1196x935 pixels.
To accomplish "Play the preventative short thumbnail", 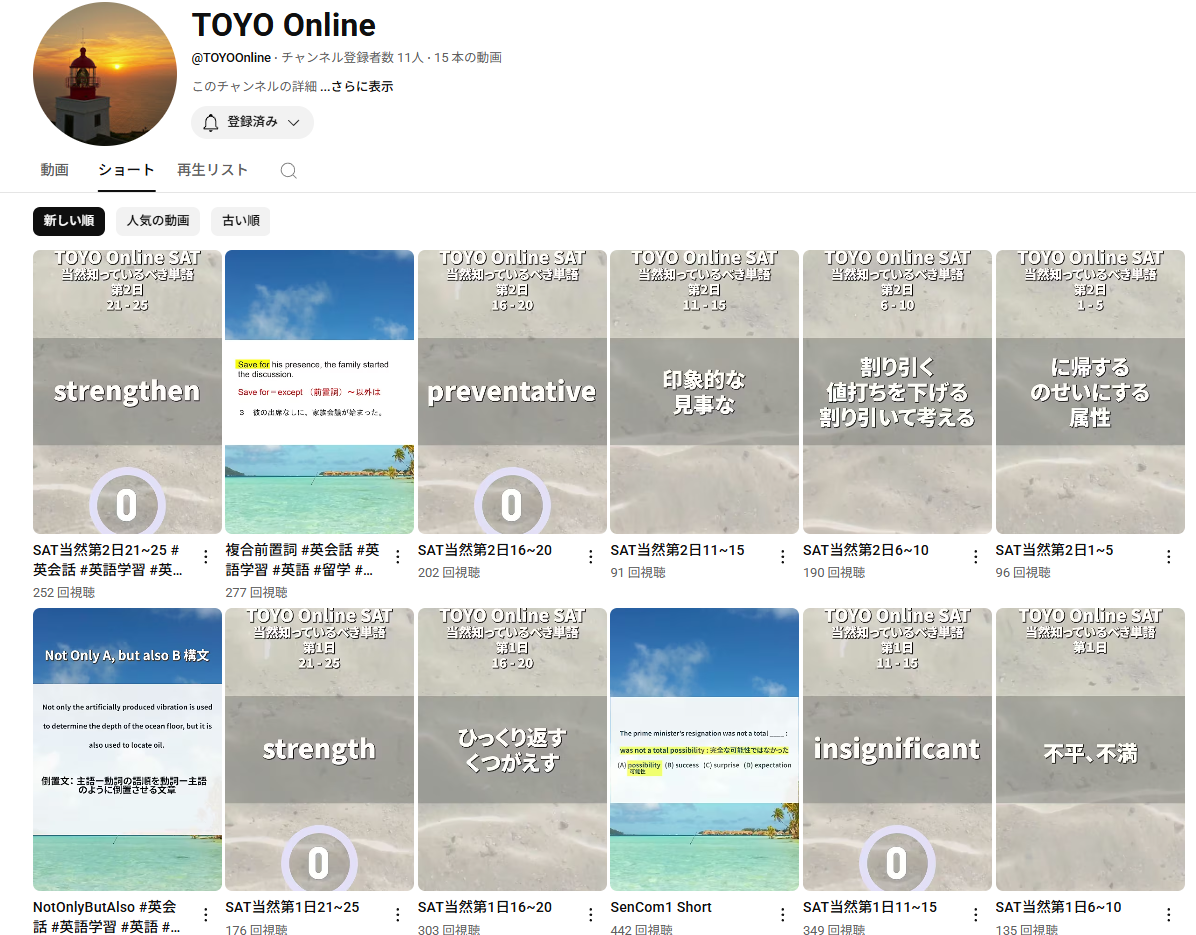I will tap(513, 392).
